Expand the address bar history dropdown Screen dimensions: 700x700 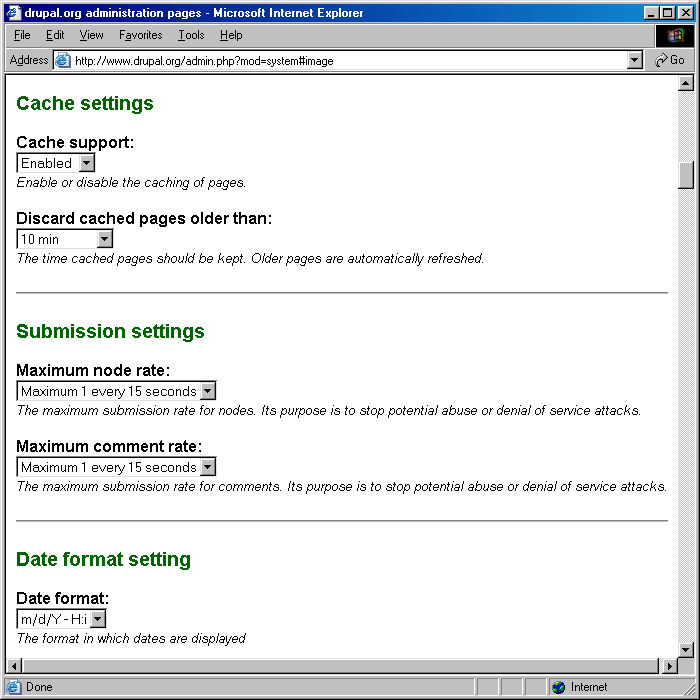(x=634, y=60)
